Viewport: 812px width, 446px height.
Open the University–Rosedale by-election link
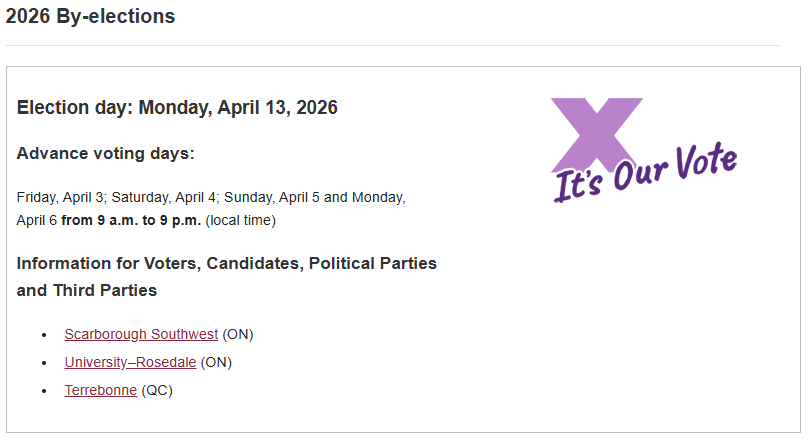[x=130, y=362]
